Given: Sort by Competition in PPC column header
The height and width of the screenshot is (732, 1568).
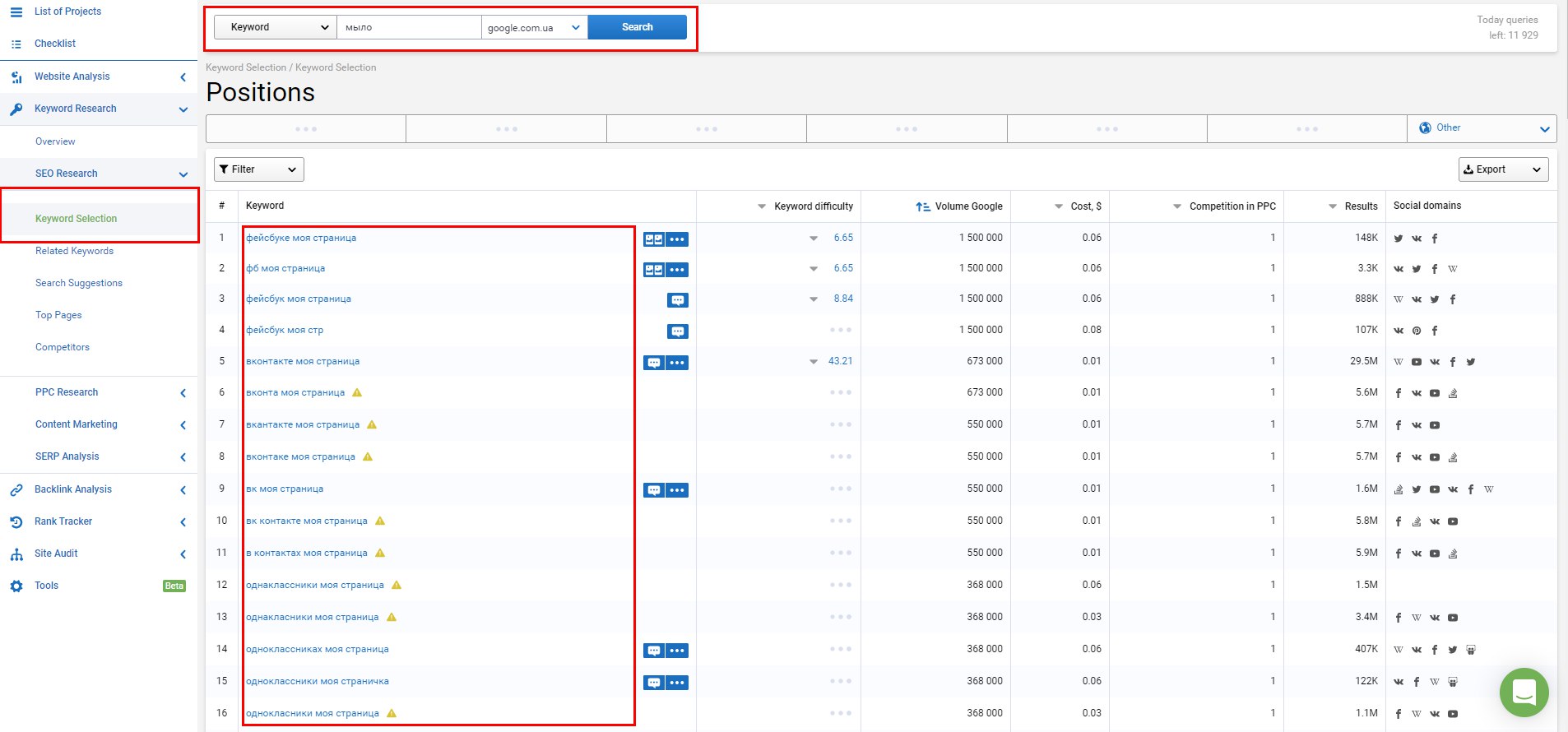Looking at the screenshot, I should tap(1224, 206).
